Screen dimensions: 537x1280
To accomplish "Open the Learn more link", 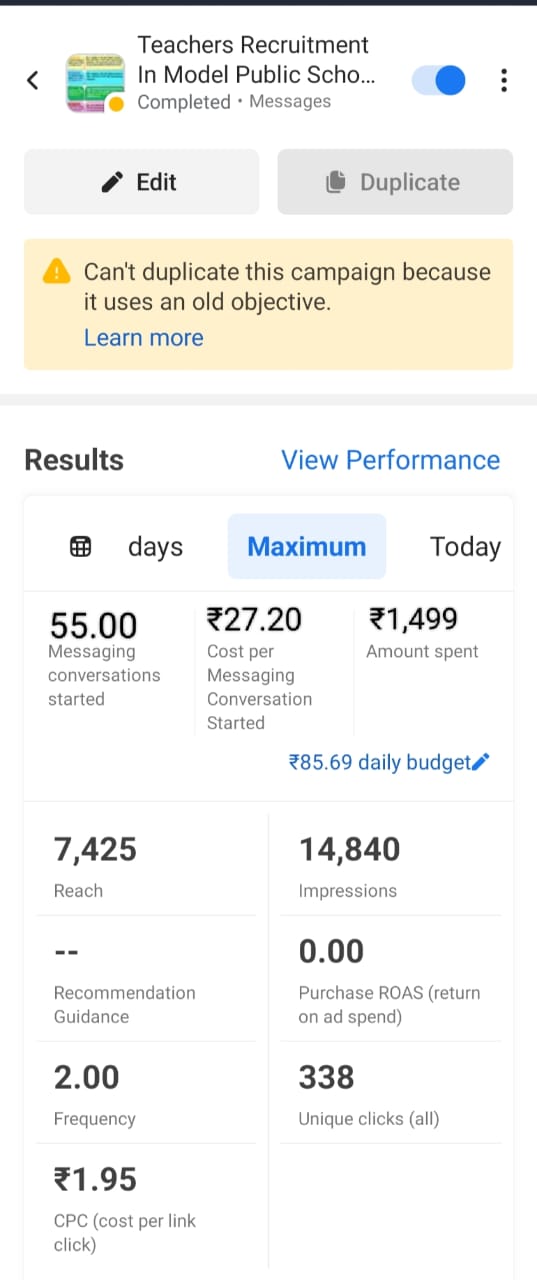I will click(x=143, y=338).
